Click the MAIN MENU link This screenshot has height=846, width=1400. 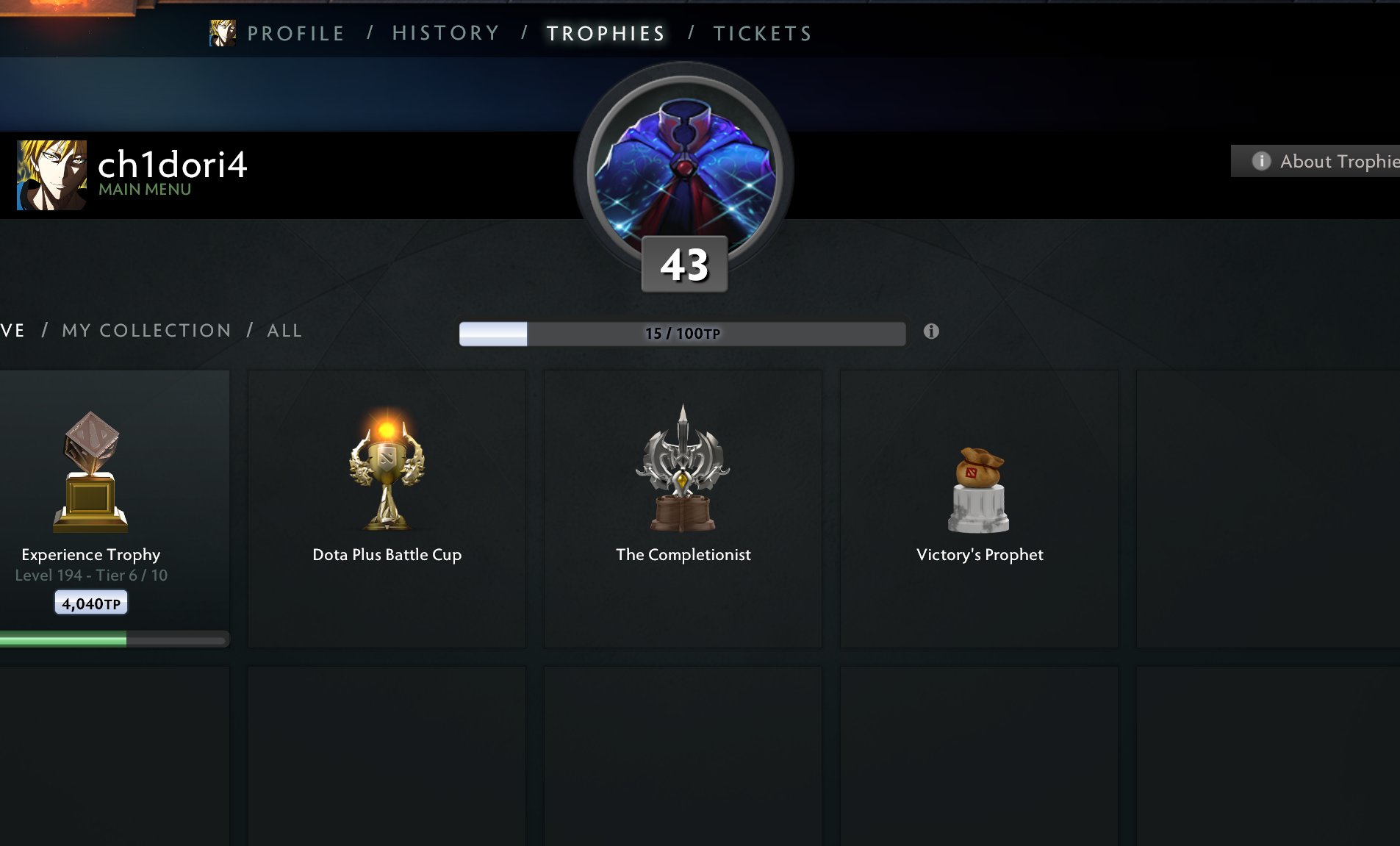coord(145,190)
